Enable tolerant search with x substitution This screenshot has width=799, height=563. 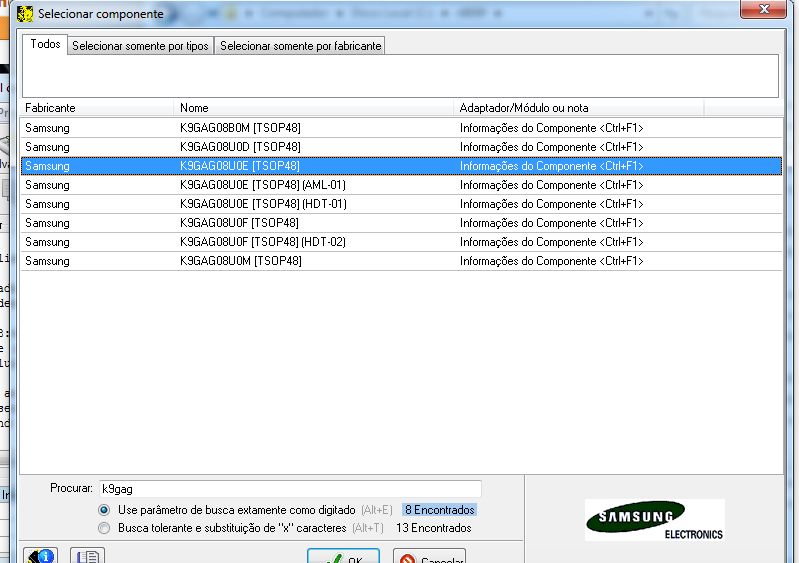point(105,528)
